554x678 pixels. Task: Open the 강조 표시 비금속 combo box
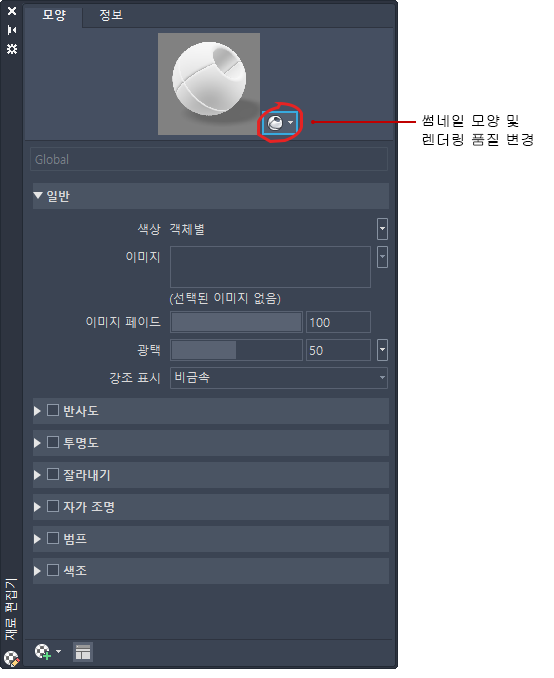point(279,378)
